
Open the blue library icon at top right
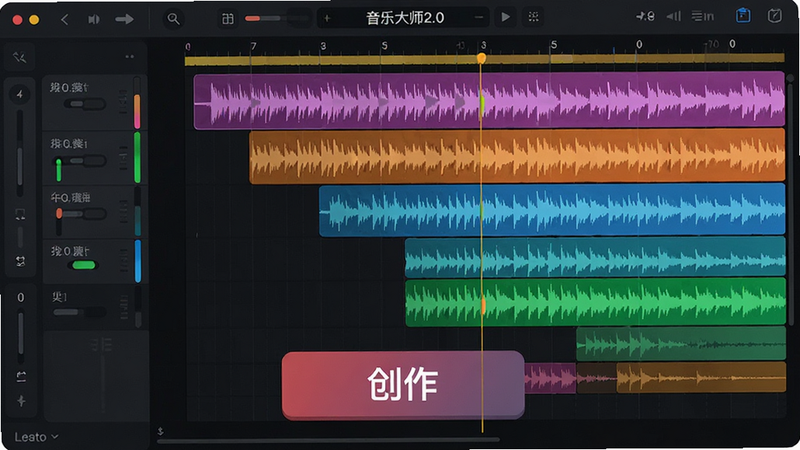[x=743, y=16]
